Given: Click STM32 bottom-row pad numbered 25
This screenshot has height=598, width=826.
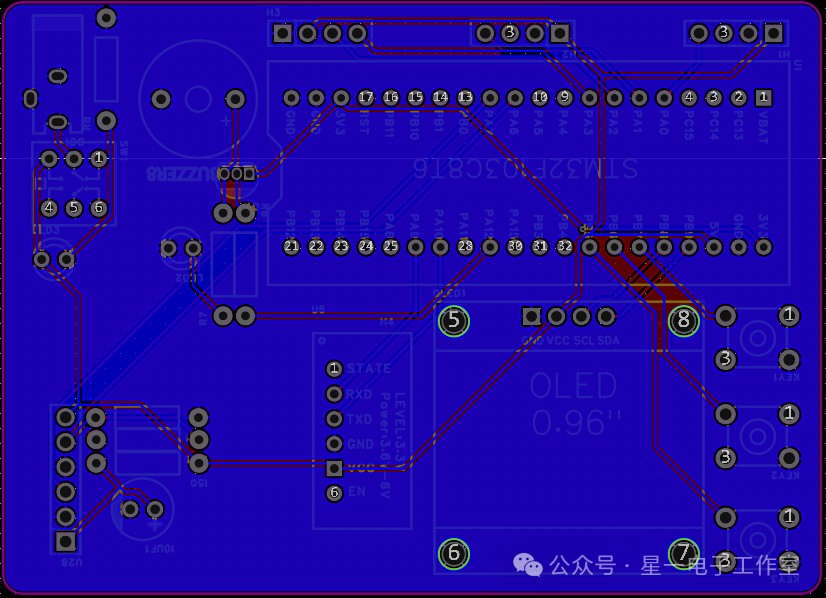Looking at the screenshot, I should pyautogui.click(x=390, y=247).
